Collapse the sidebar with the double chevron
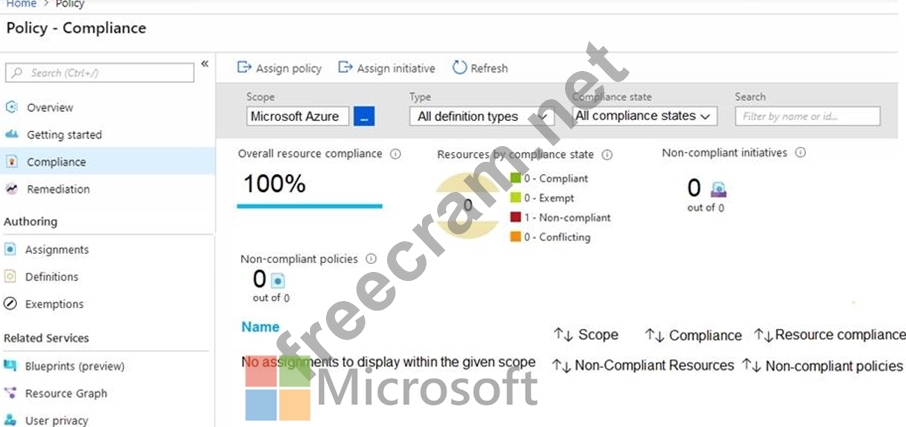This screenshot has height=427, width=906. (205, 64)
